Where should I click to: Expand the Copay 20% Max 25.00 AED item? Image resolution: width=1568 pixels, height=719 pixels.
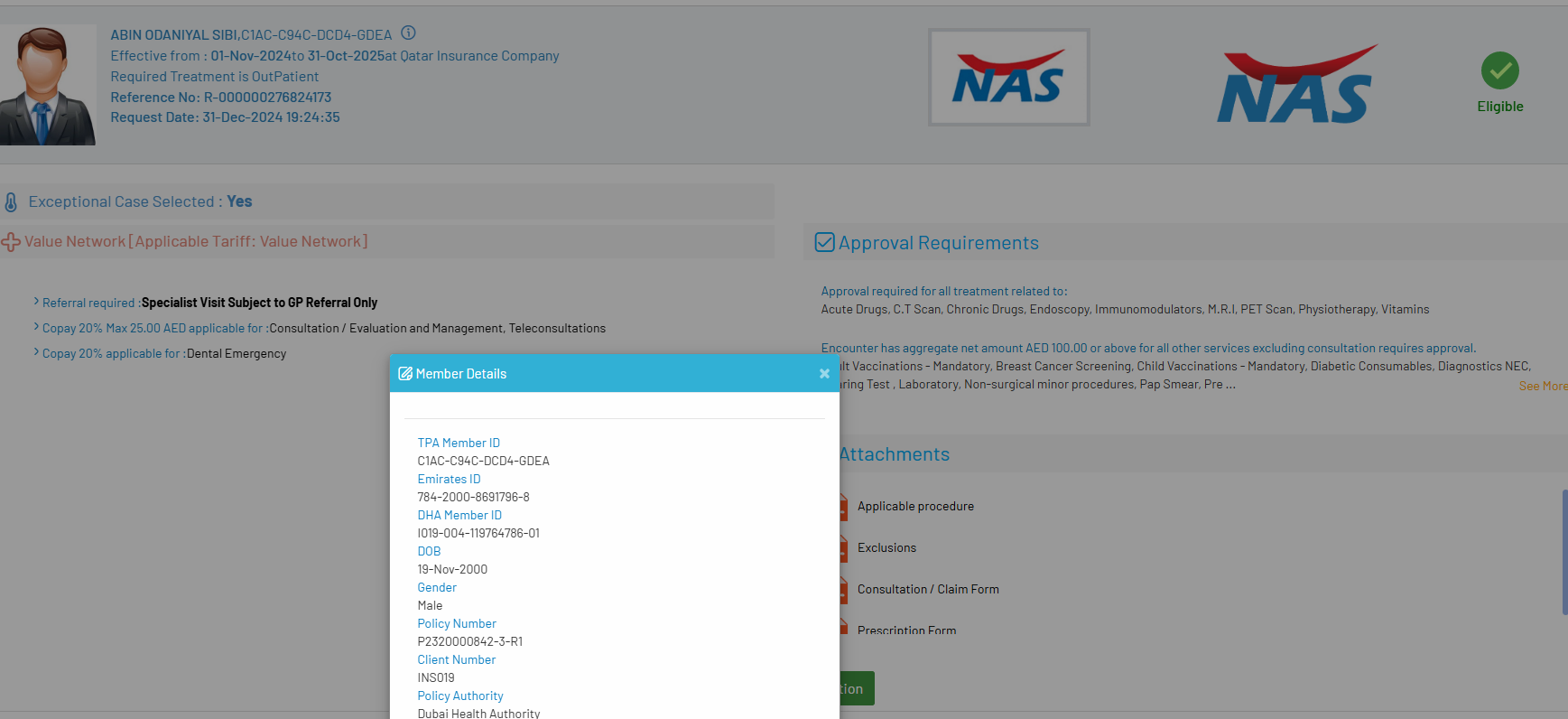click(x=36, y=327)
